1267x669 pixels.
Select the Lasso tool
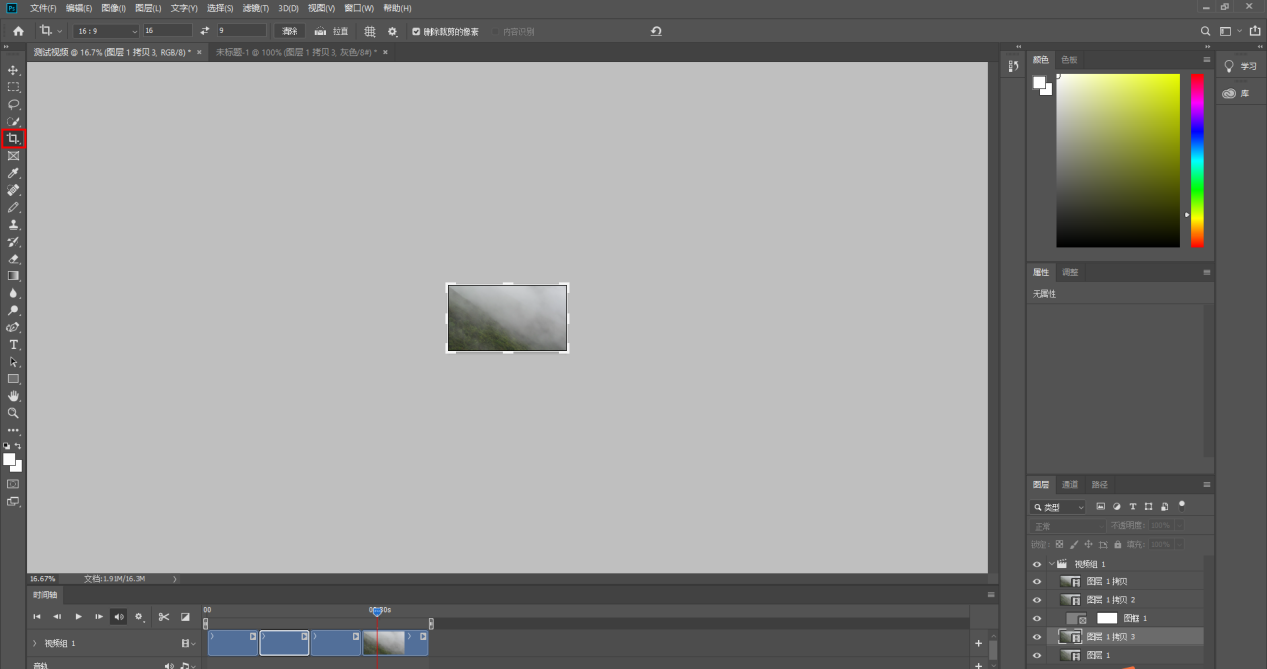click(x=13, y=104)
